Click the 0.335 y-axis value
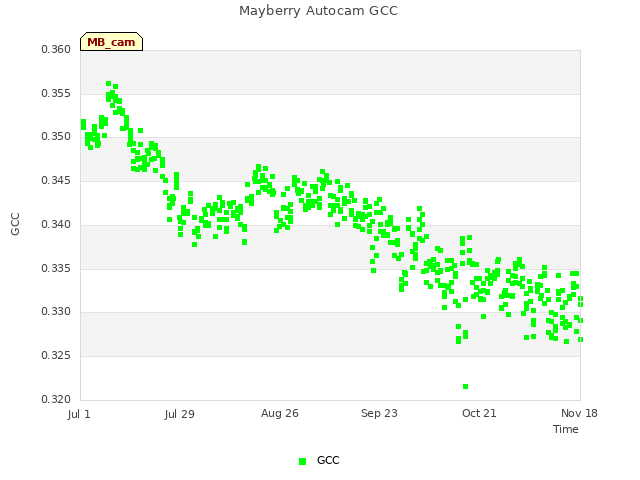The image size is (640, 480). (56, 269)
